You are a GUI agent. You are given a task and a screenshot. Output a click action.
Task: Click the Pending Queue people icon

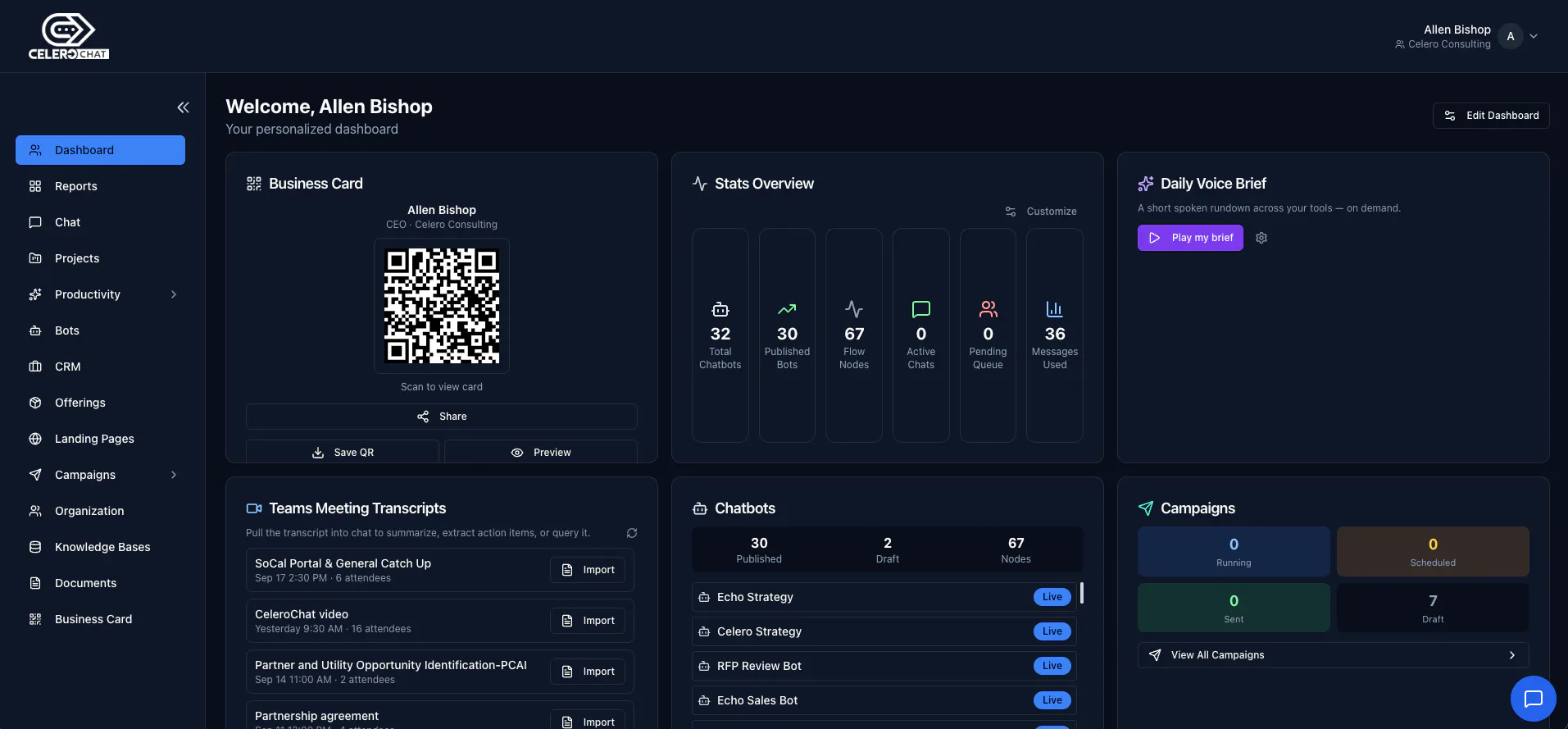click(989, 309)
